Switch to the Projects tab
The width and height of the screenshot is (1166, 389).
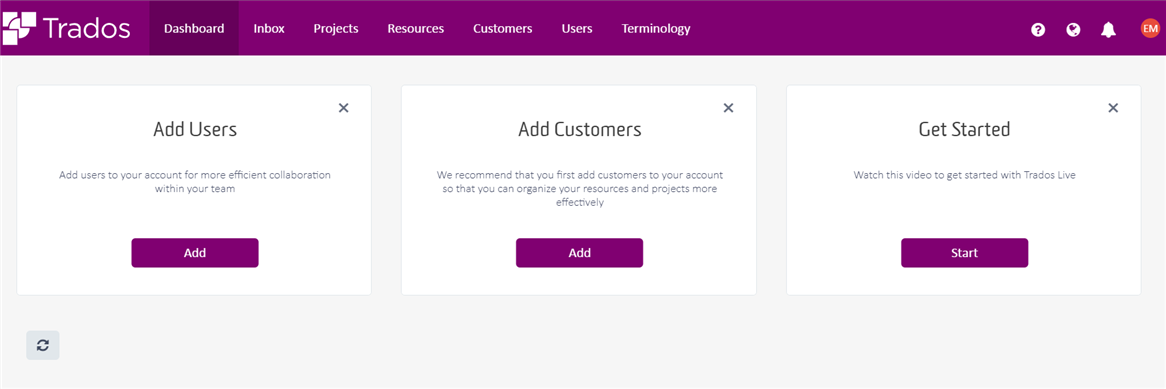tap(336, 28)
